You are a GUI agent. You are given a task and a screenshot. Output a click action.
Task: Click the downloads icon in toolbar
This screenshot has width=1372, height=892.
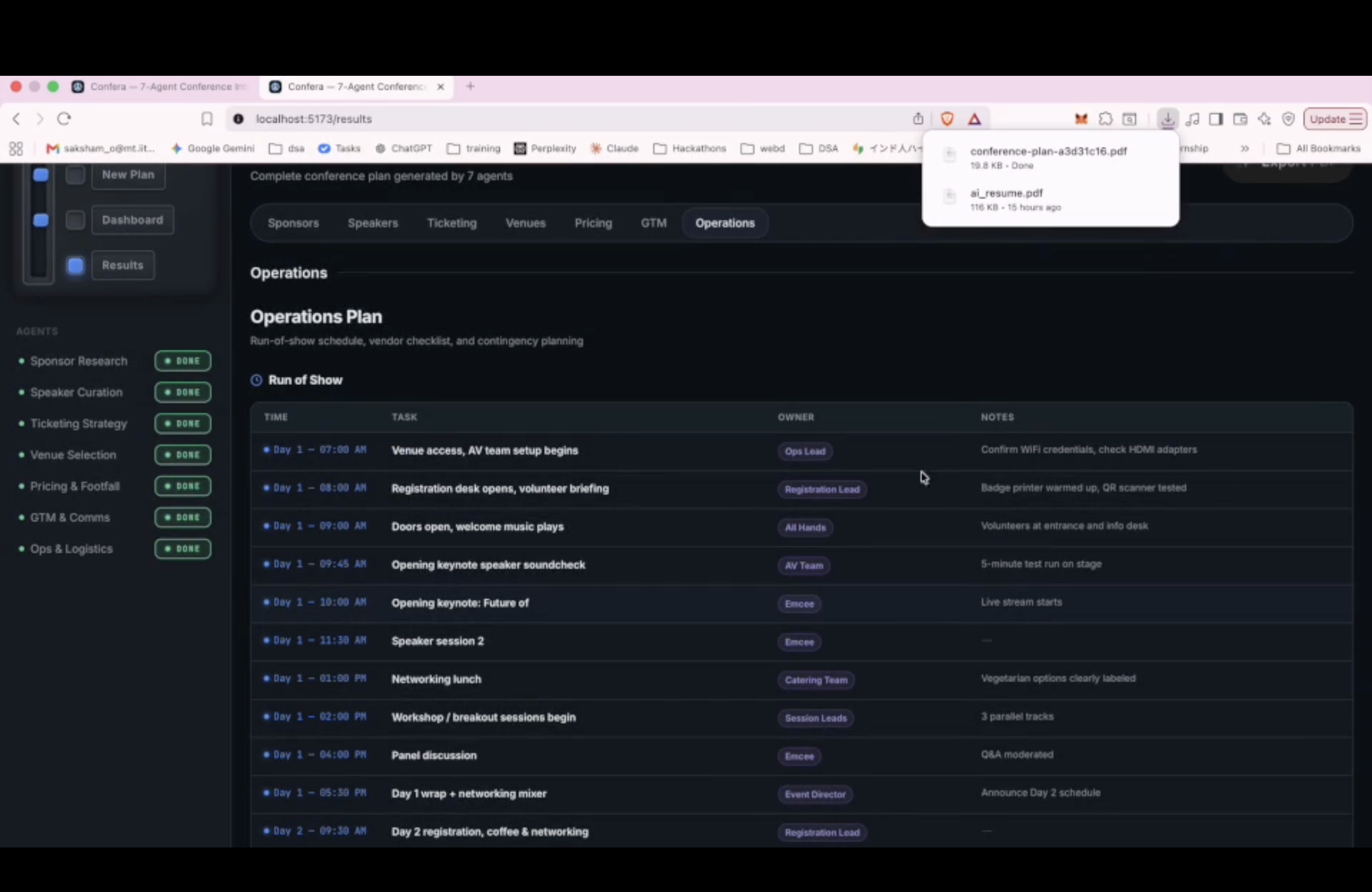tap(1167, 119)
